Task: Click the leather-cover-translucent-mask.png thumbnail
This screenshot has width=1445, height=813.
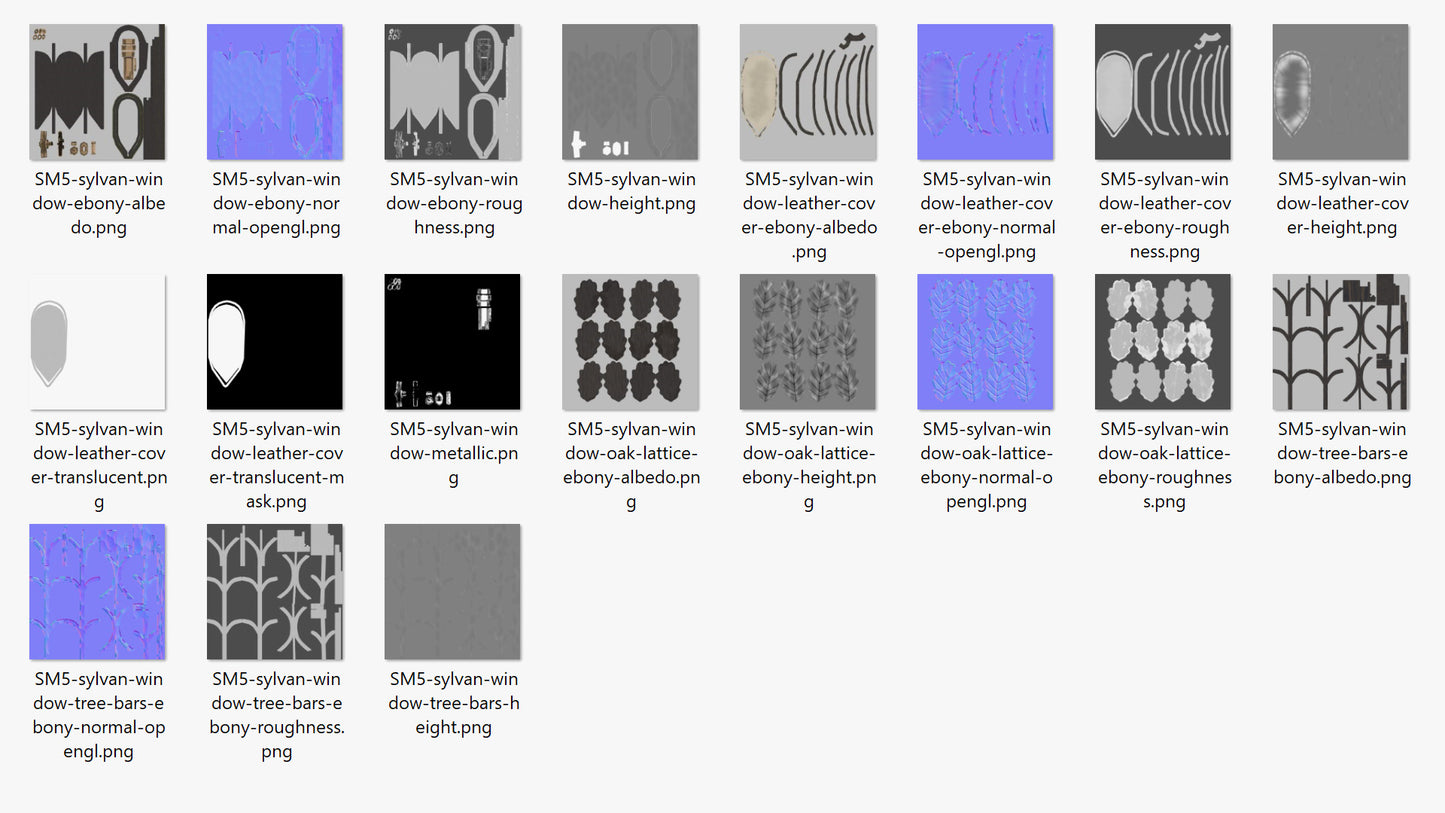Action: [275, 342]
